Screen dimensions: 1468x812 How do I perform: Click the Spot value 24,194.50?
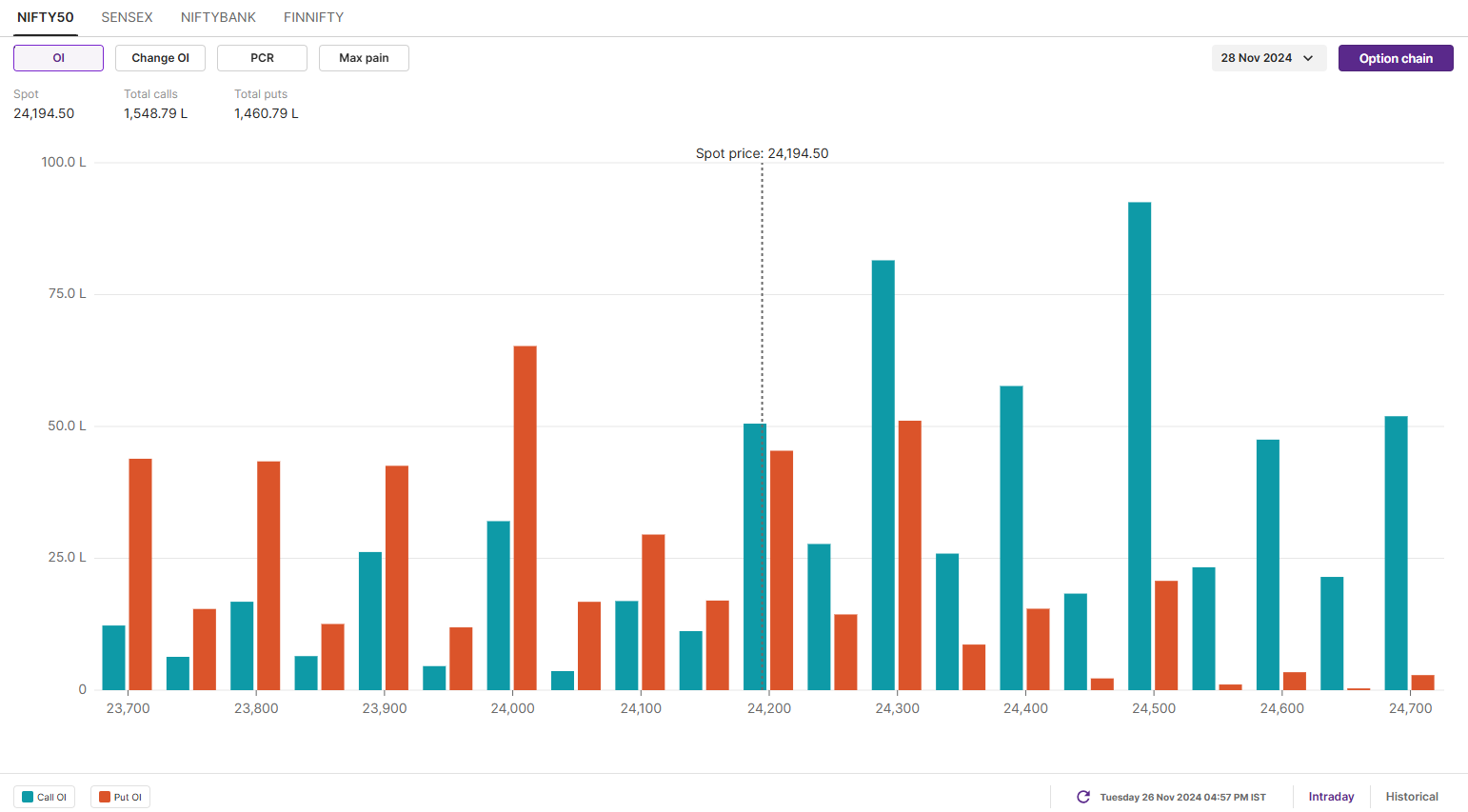tap(44, 113)
